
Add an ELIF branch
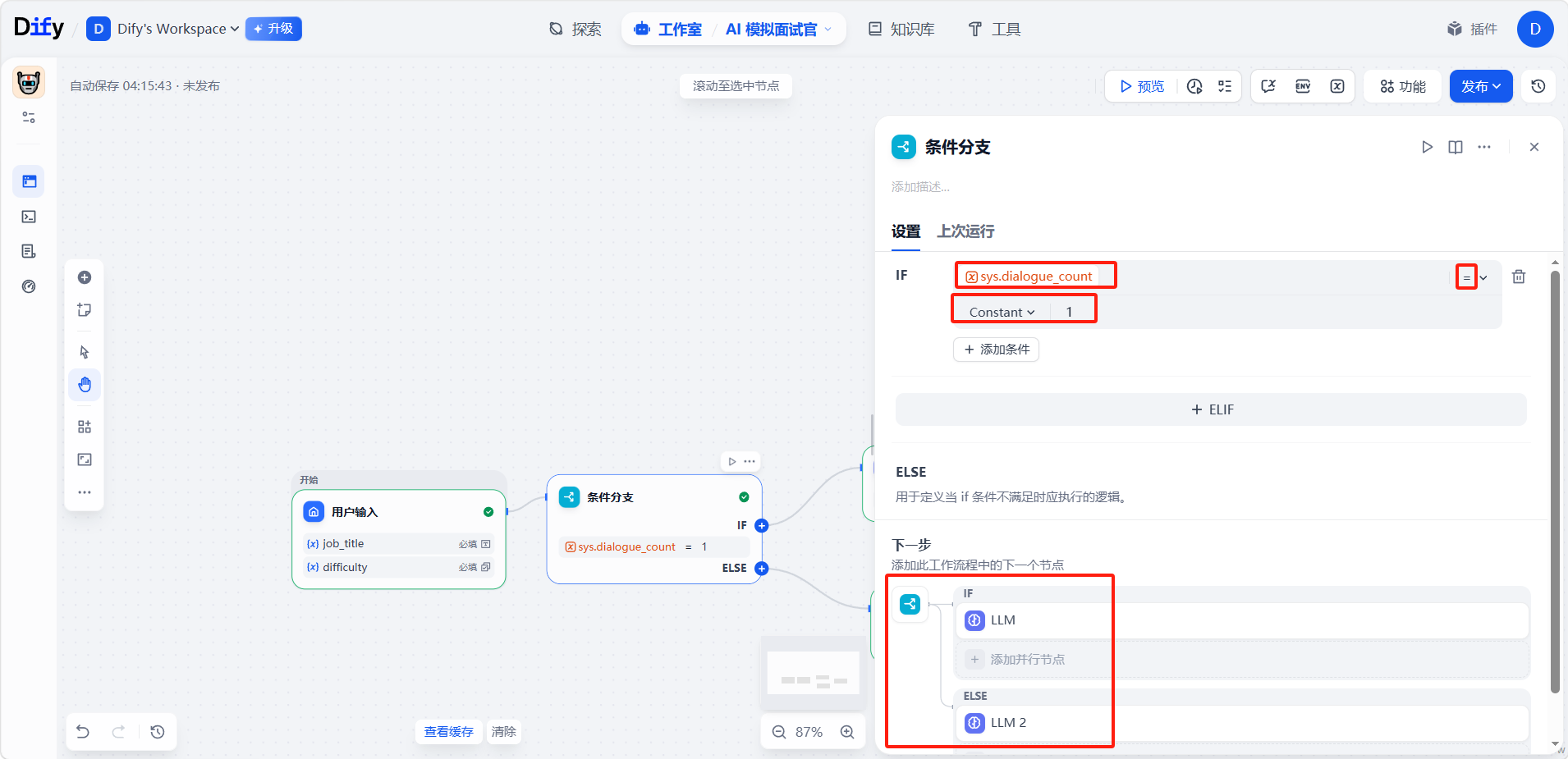1211,409
